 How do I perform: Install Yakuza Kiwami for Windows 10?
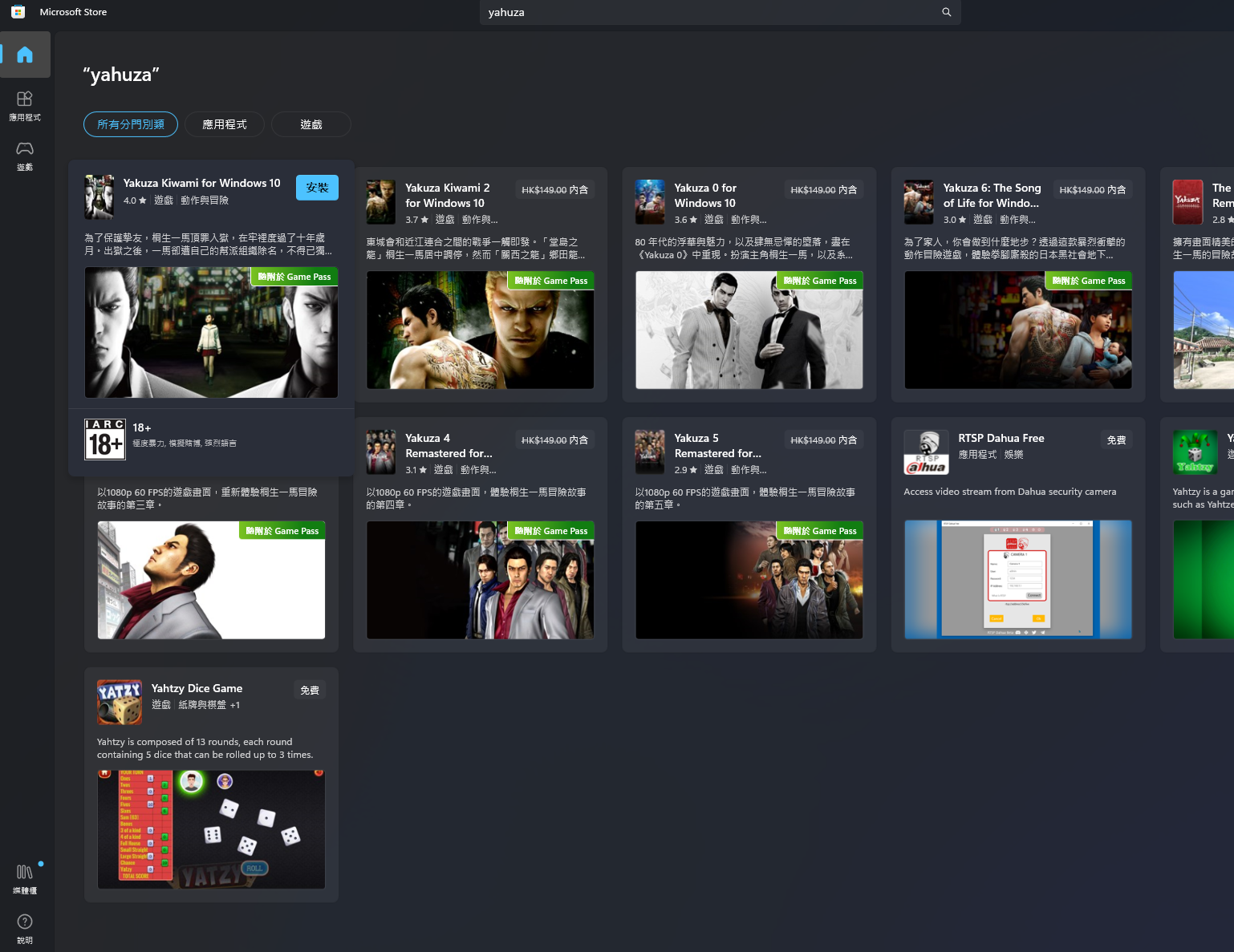pyautogui.click(x=317, y=188)
